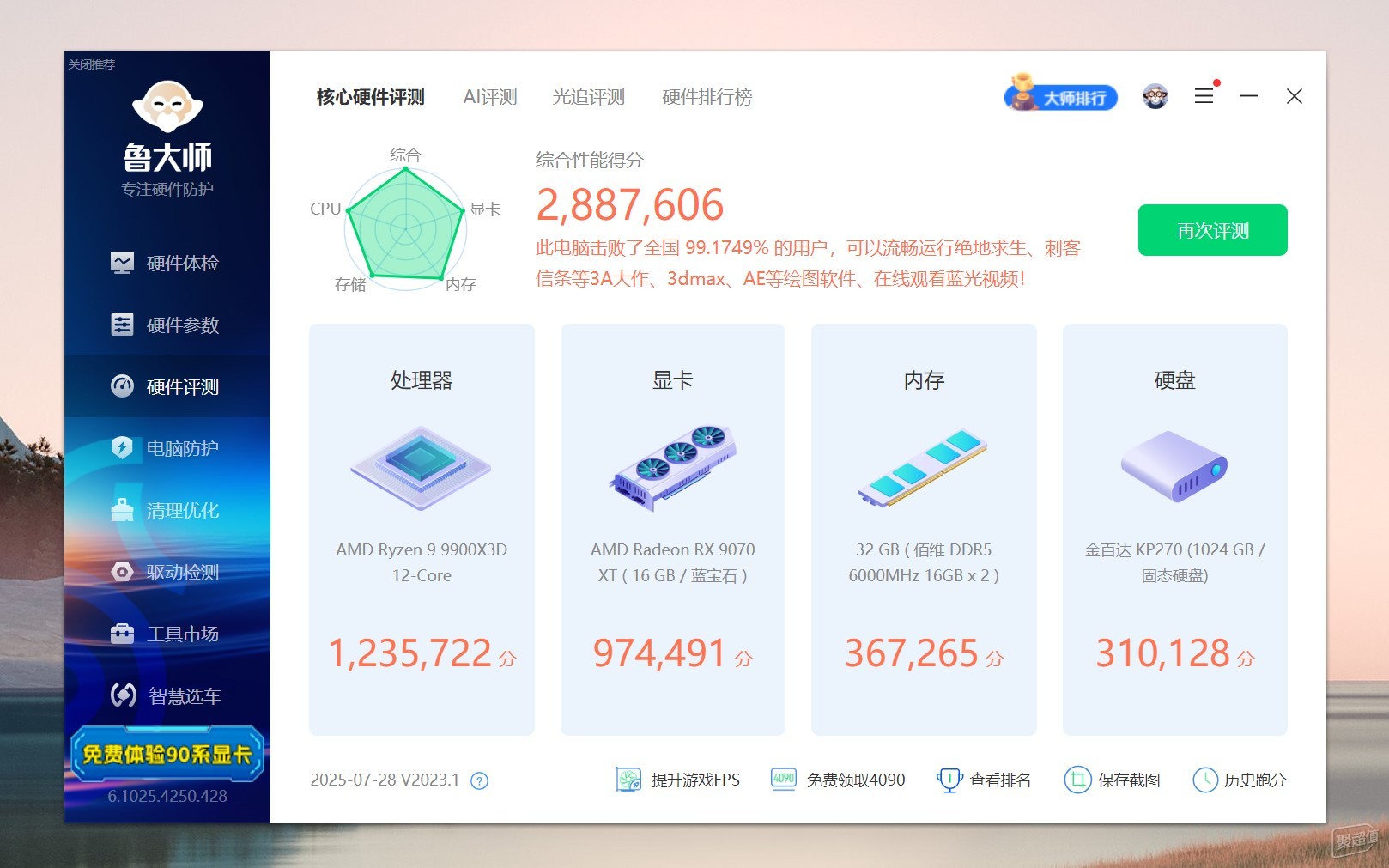Open 硬件体检 in the sidebar

pos(167,263)
